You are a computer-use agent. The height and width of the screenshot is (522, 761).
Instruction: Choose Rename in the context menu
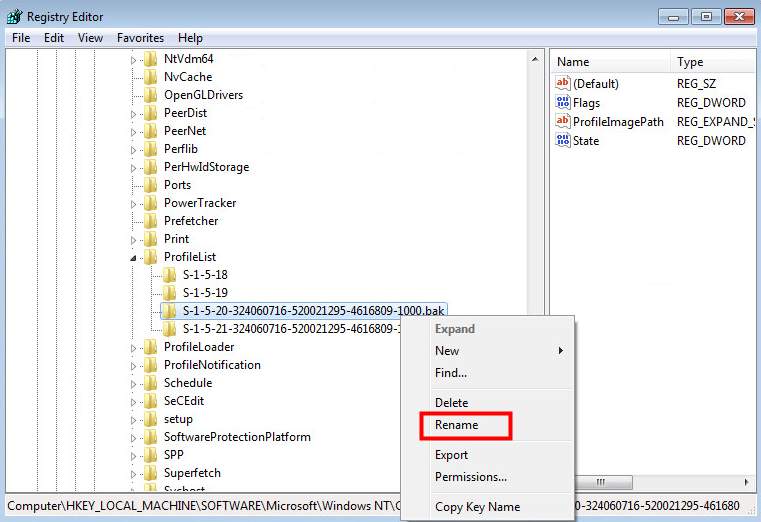[x=488, y=425]
